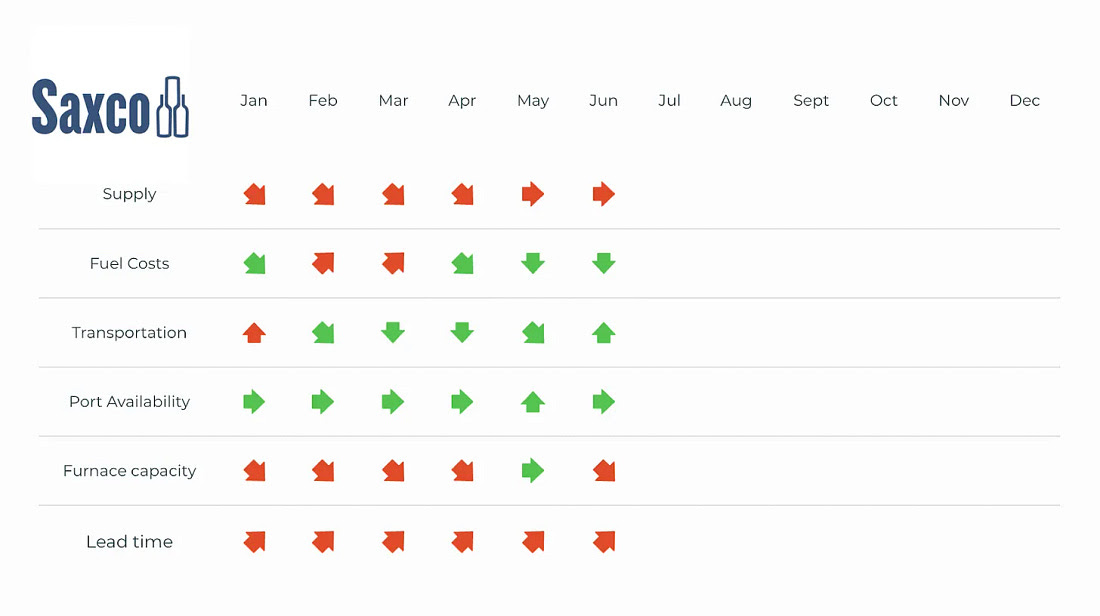
Task: Click the Transportation up arrow for June
Action: [603, 333]
